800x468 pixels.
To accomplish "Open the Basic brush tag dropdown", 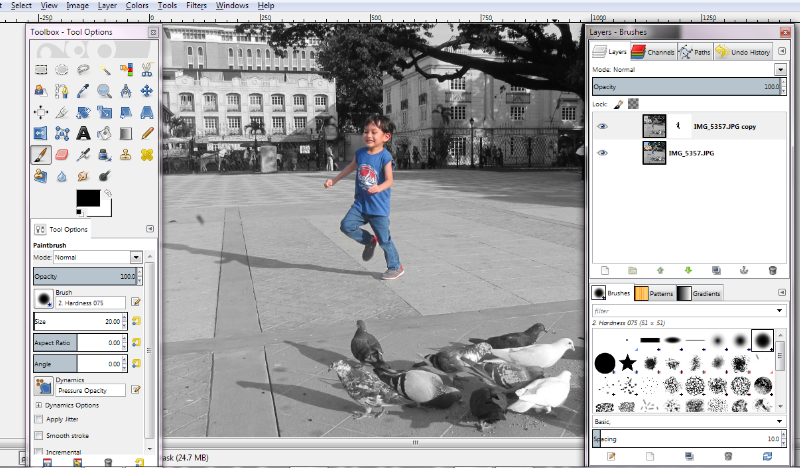I will 780,422.
